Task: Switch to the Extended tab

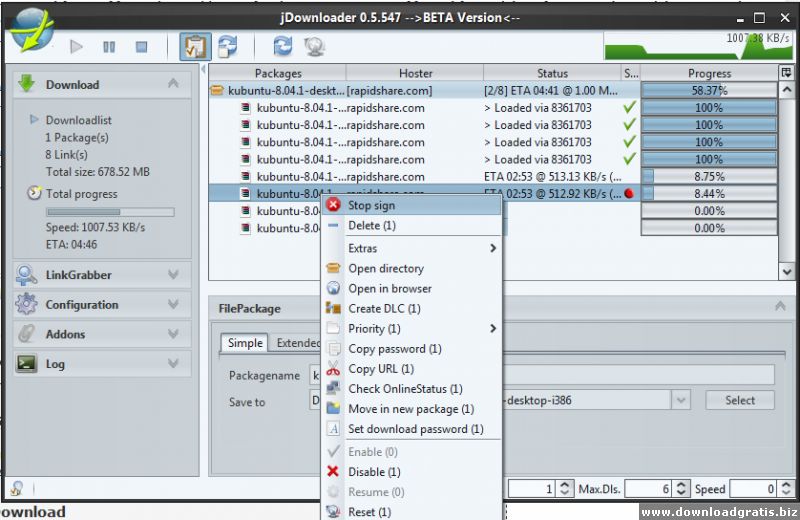Action: (297, 343)
